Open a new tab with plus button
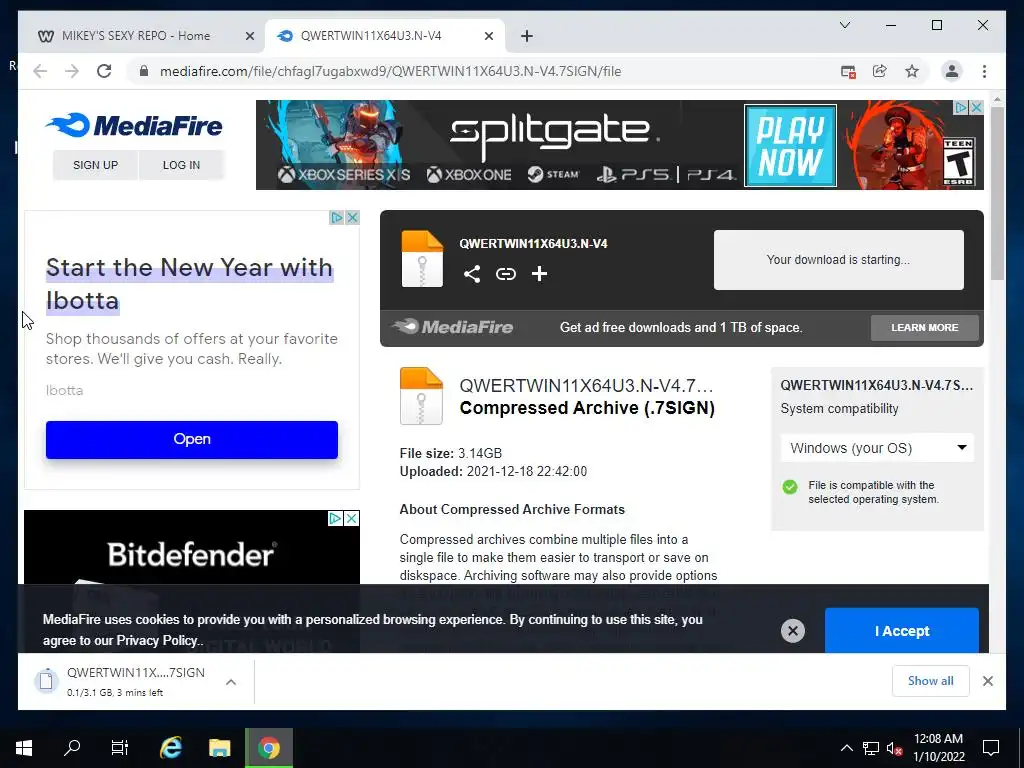This screenshot has width=1024, height=768. click(526, 36)
